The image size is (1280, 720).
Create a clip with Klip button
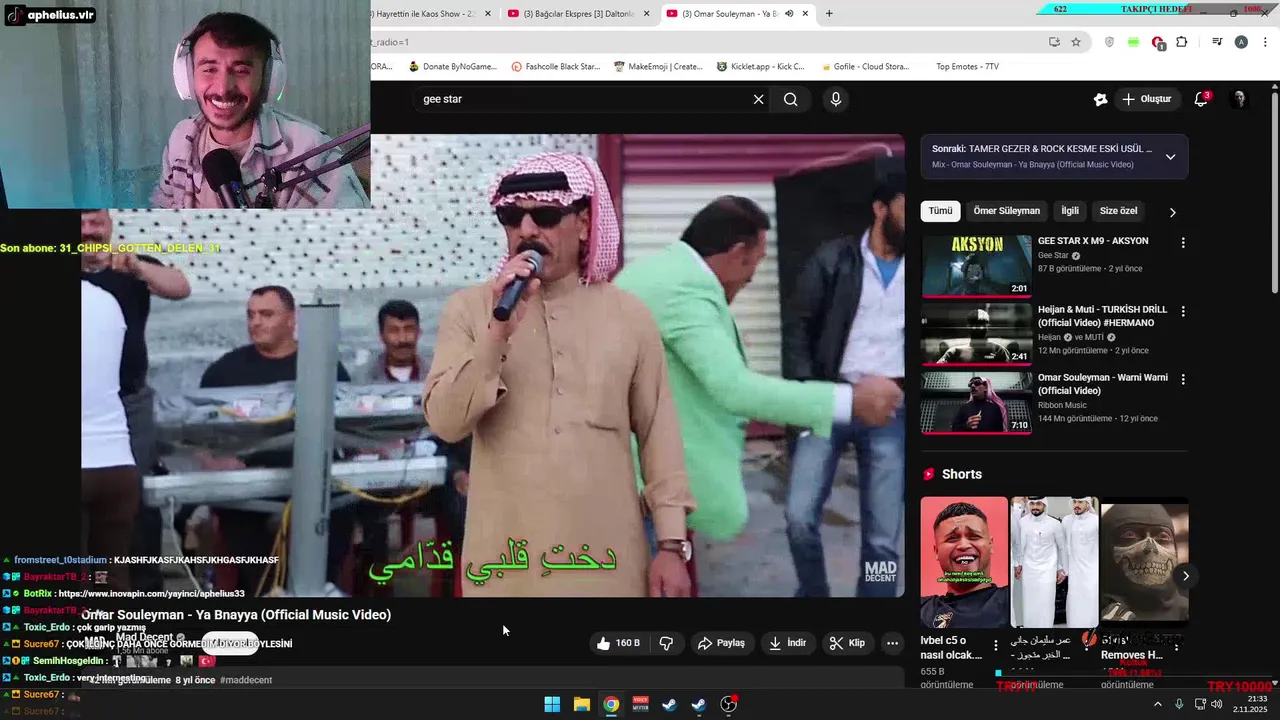pos(847,643)
